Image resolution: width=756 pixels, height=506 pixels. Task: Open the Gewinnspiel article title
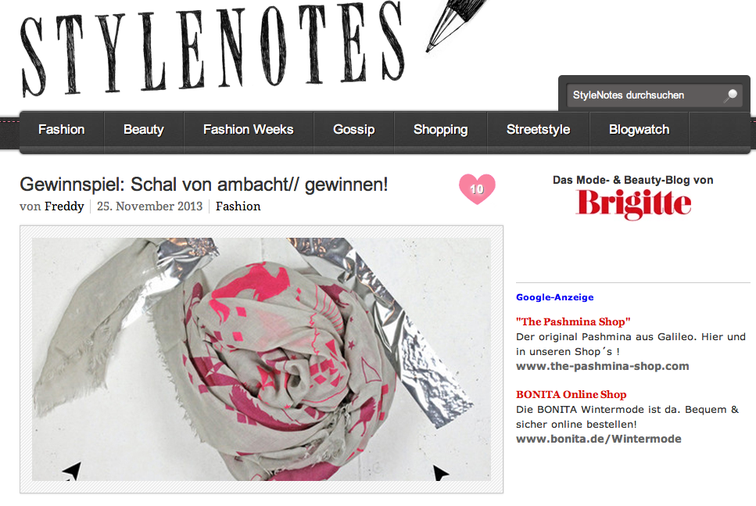click(204, 184)
